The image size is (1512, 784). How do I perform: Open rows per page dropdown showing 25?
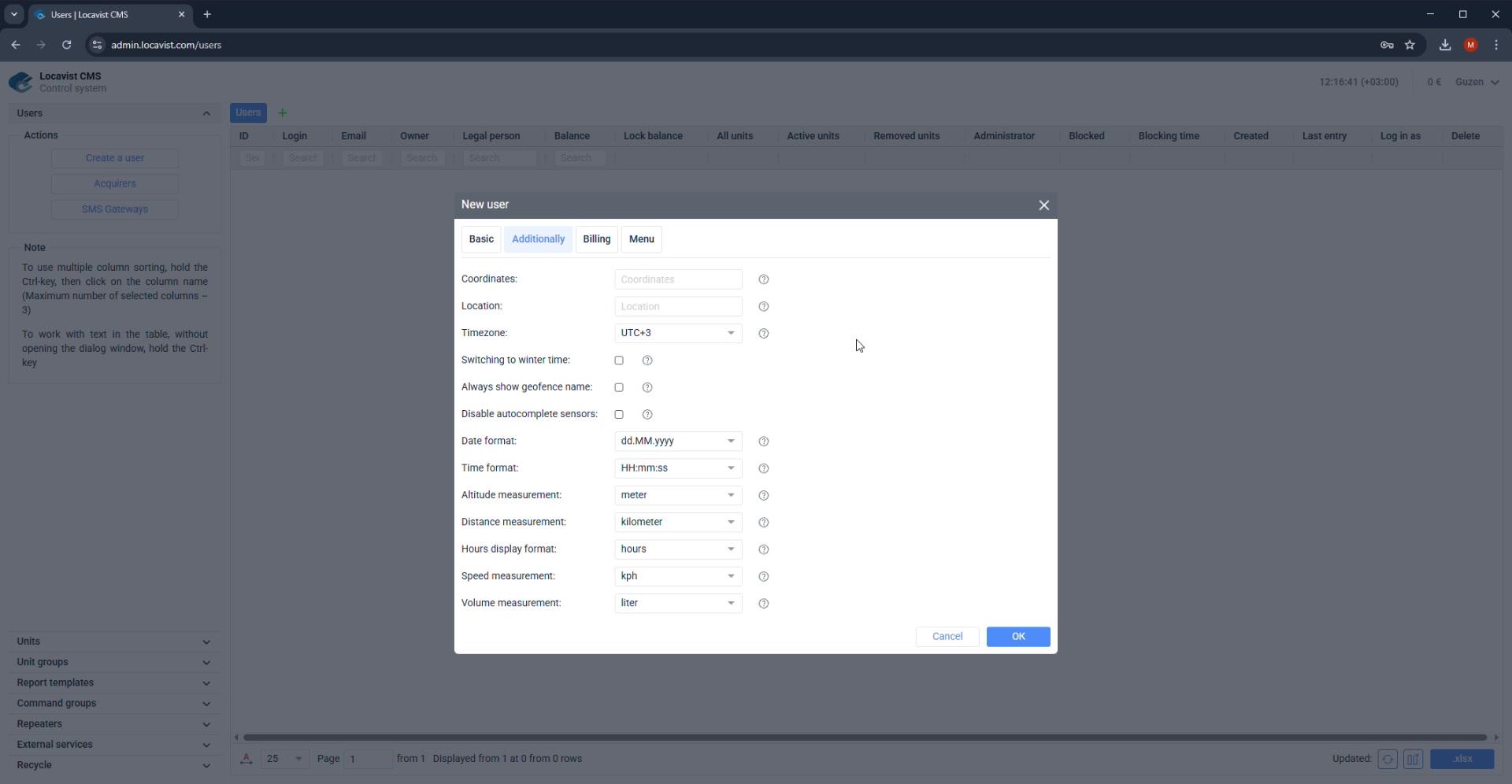[x=284, y=759]
